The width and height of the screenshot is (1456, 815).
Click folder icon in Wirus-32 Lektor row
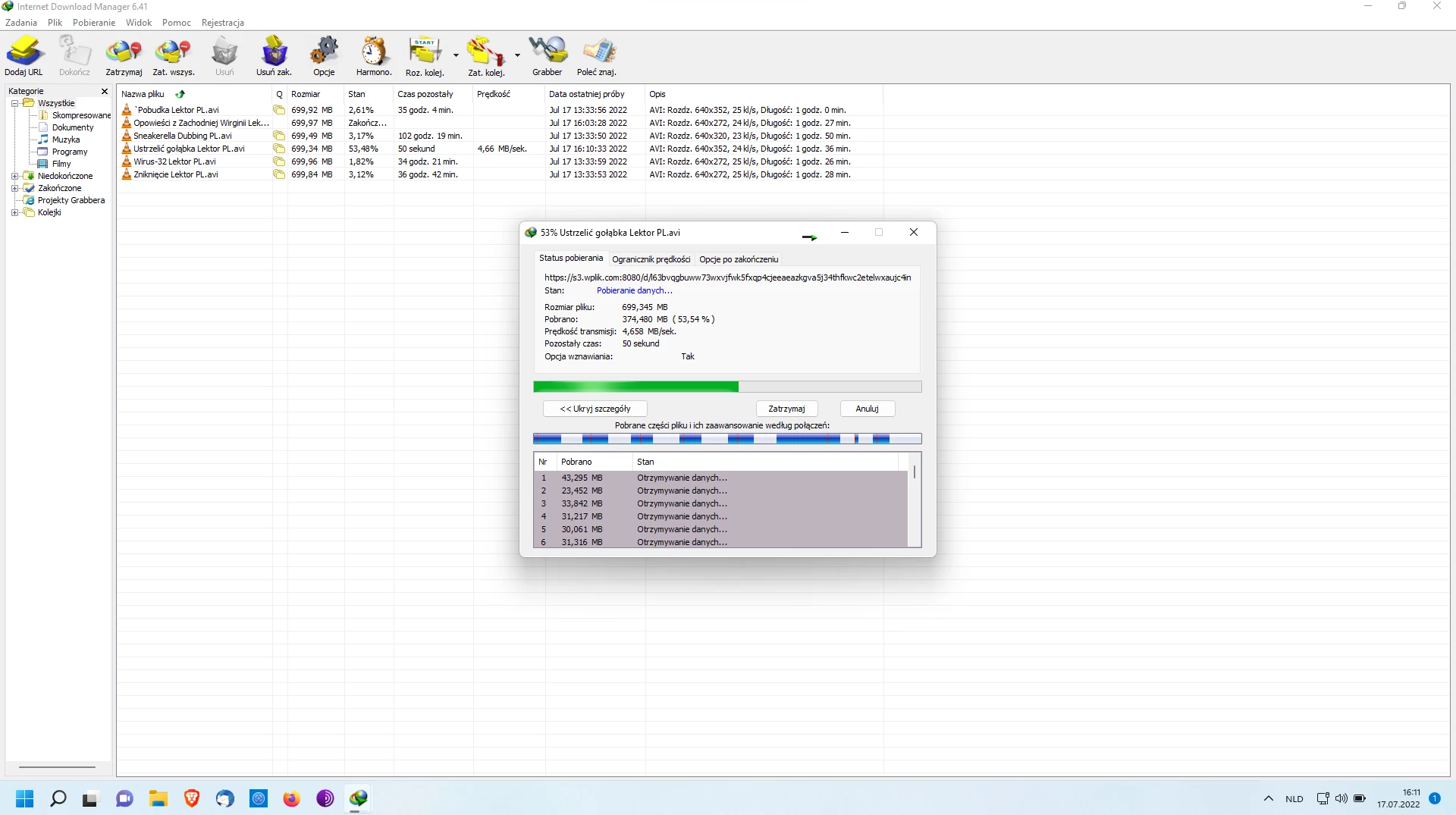(279, 161)
